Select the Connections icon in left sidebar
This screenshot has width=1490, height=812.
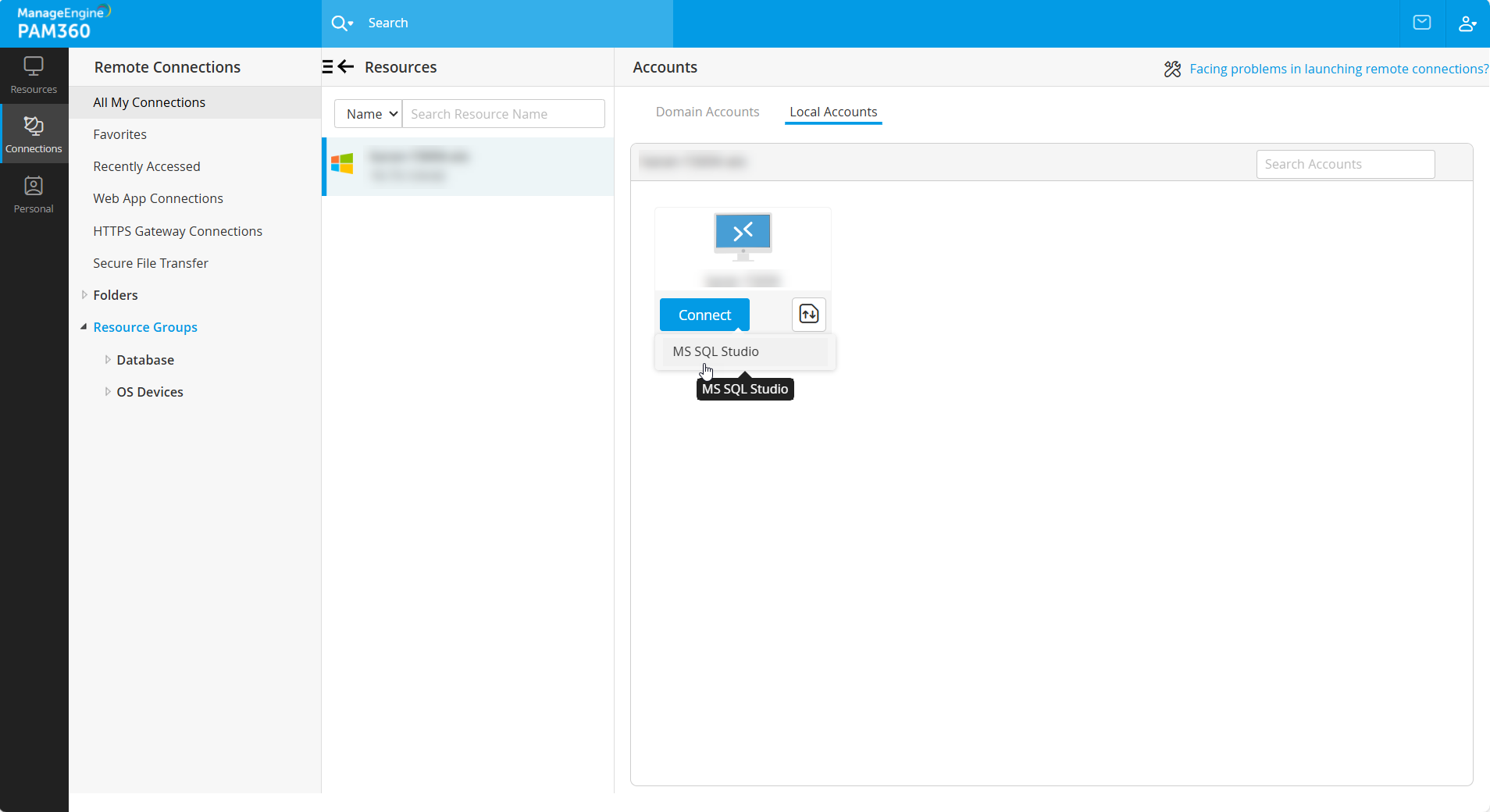[34, 133]
